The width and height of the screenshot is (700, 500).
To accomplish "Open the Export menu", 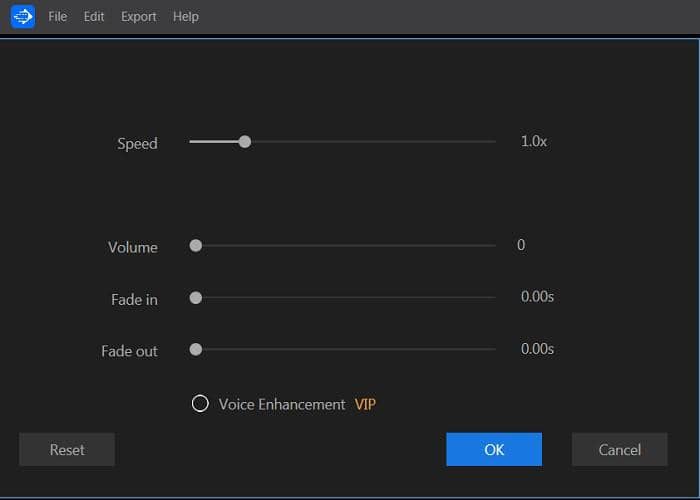I will 138,17.
